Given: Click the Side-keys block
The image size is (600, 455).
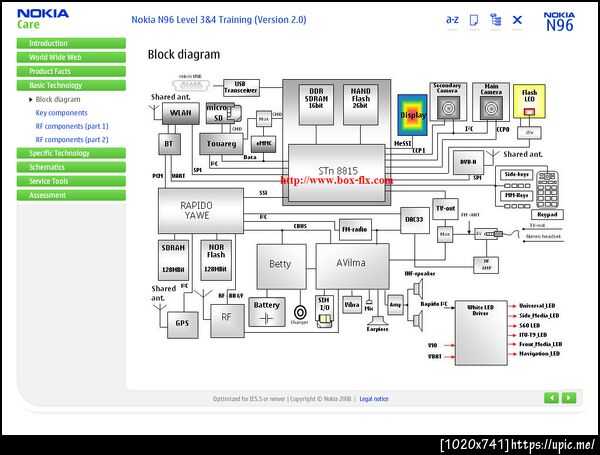Looking at the screenshot, I should click(x=516, y=174).
